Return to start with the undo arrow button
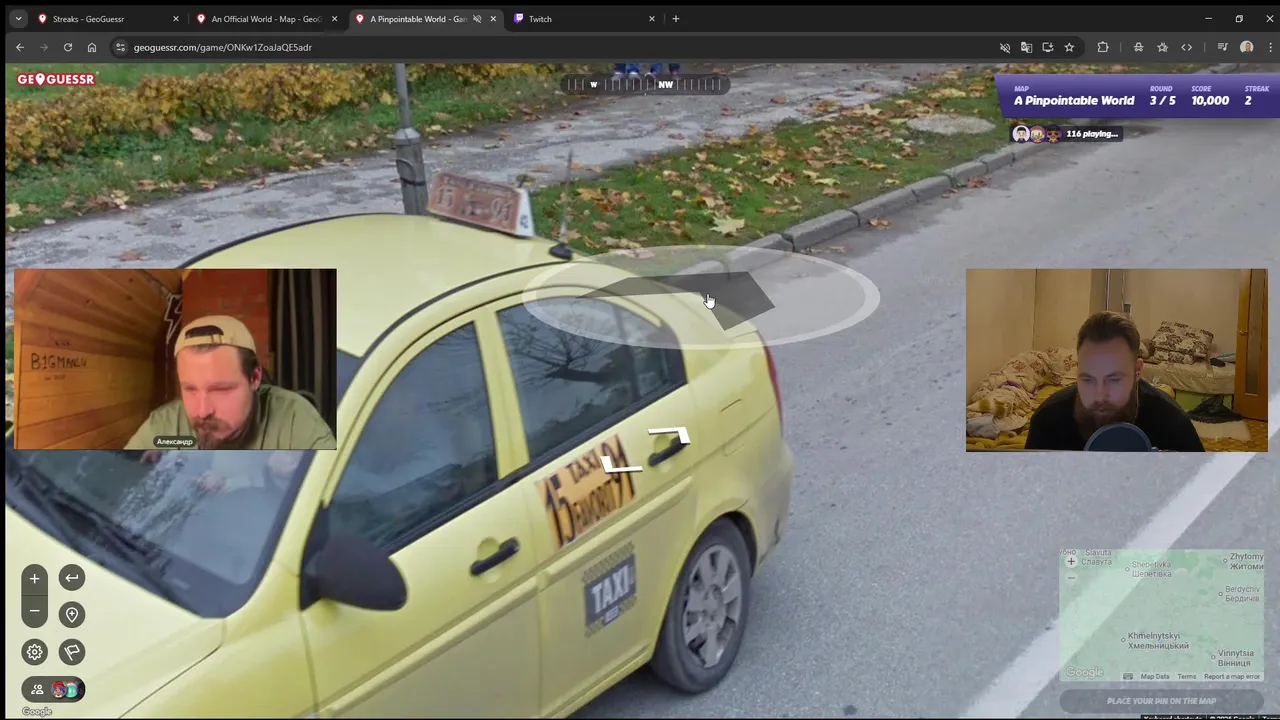 click(x=72, y=578)
